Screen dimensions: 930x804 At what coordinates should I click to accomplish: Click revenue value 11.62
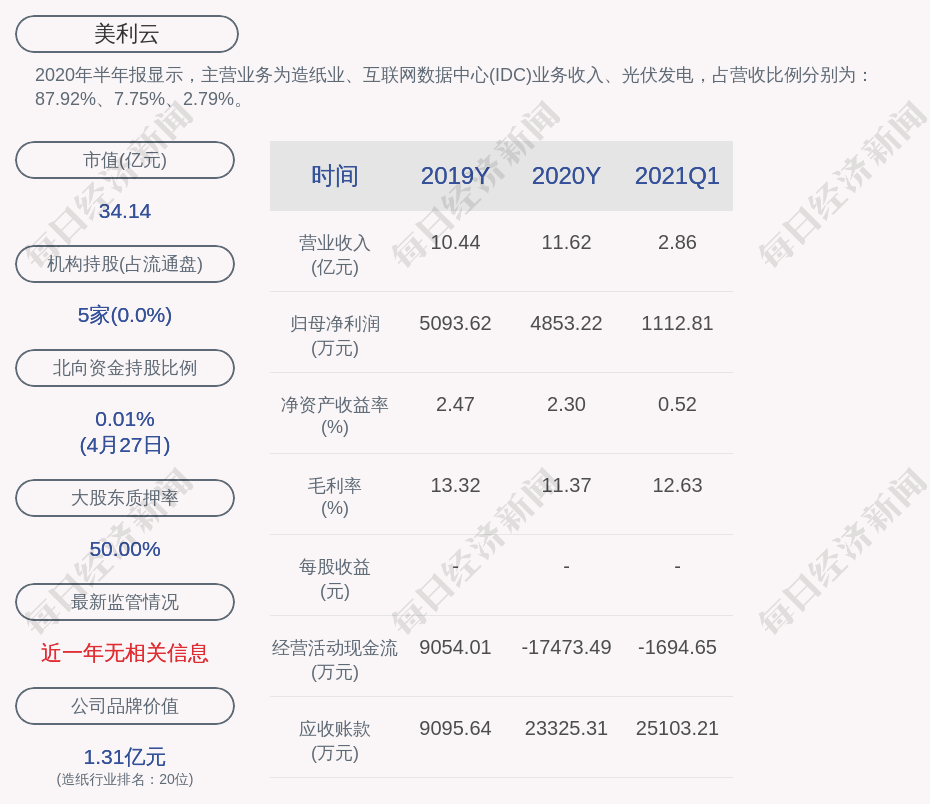coord(566,243)
